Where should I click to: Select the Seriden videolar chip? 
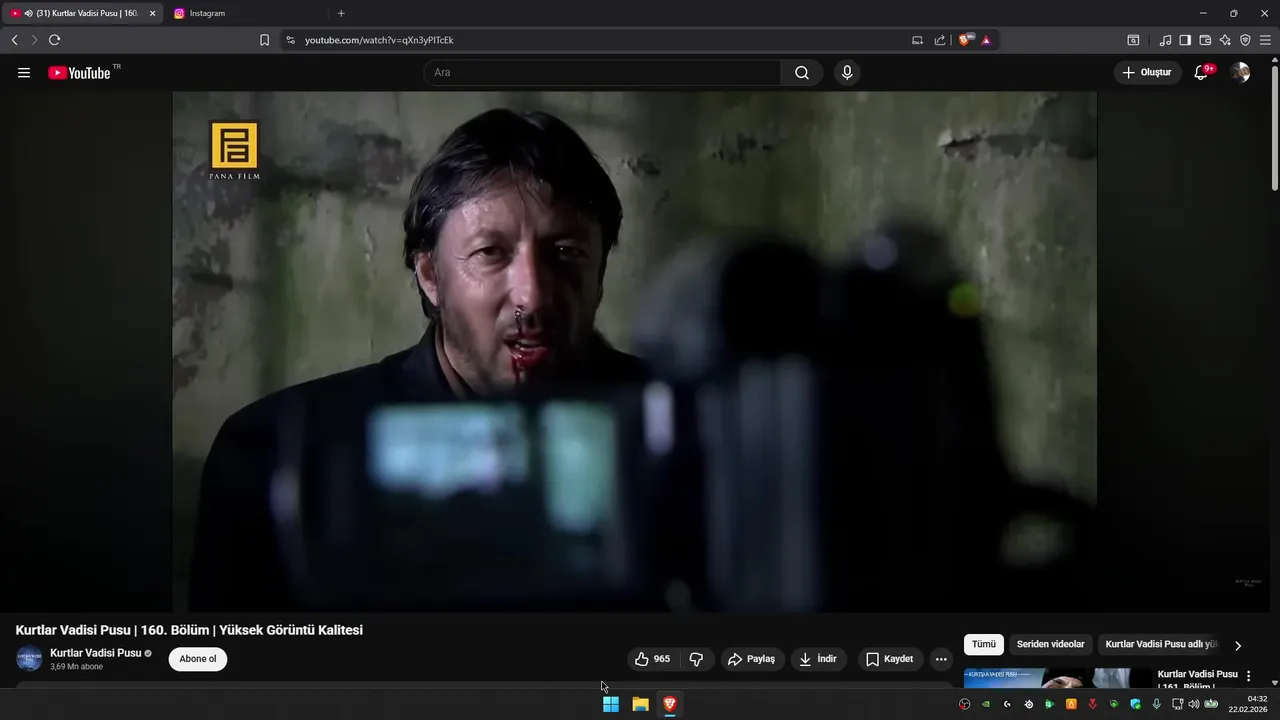click(1050, 644)
